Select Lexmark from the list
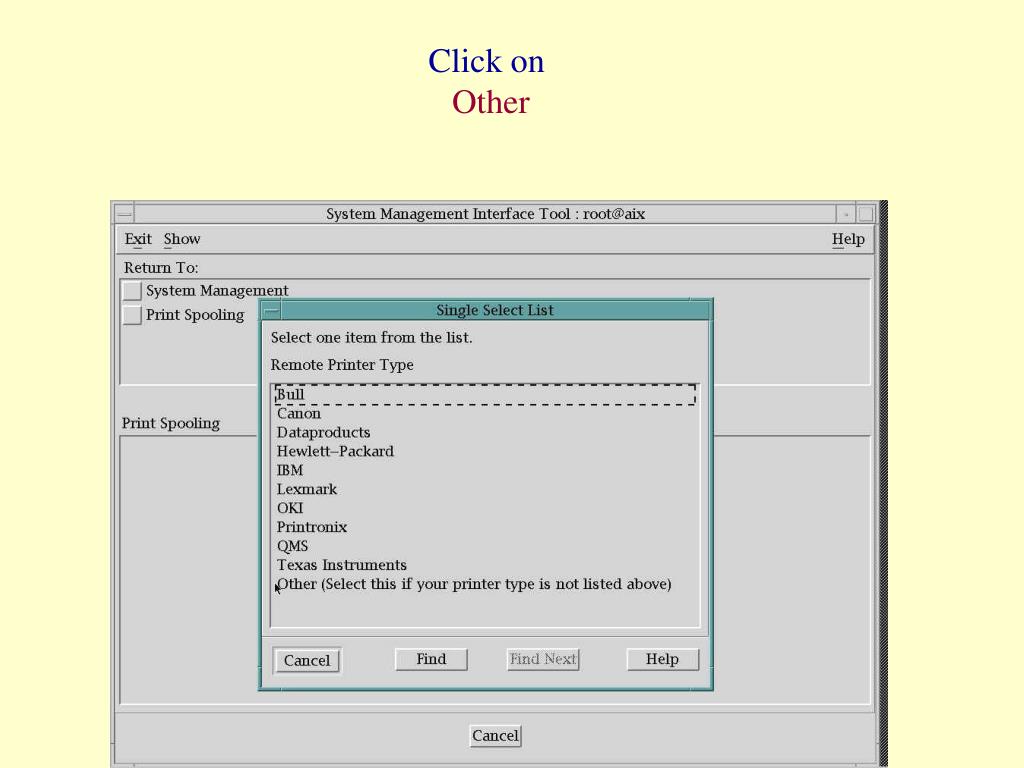 pos(307,489)
